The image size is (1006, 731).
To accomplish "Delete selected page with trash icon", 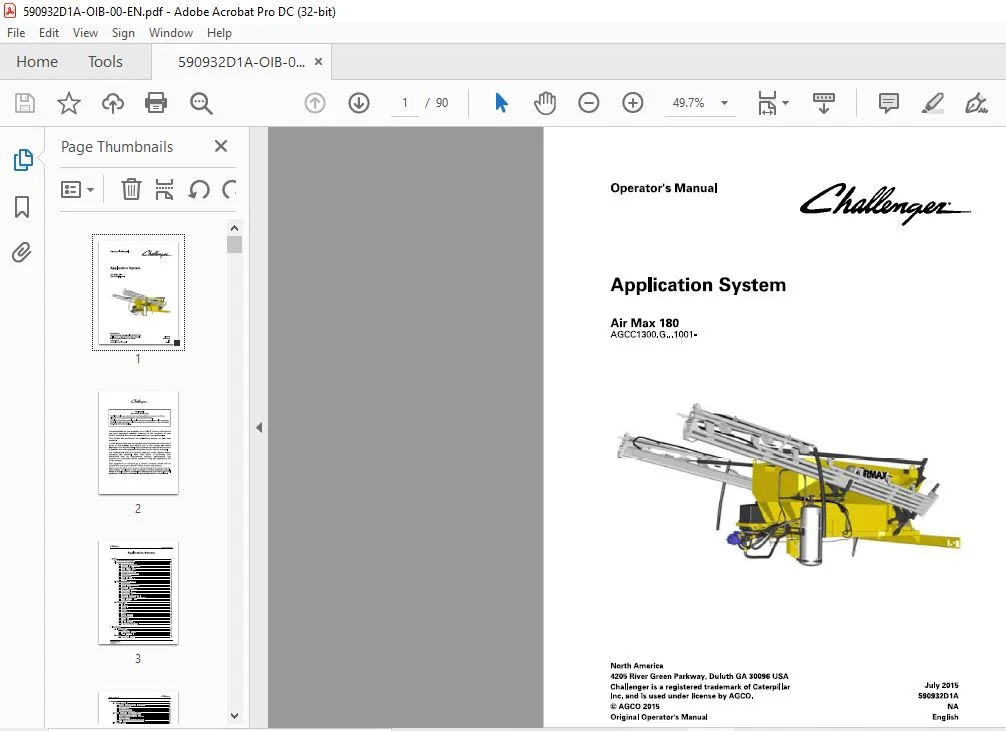I will [x=131, y=189].
